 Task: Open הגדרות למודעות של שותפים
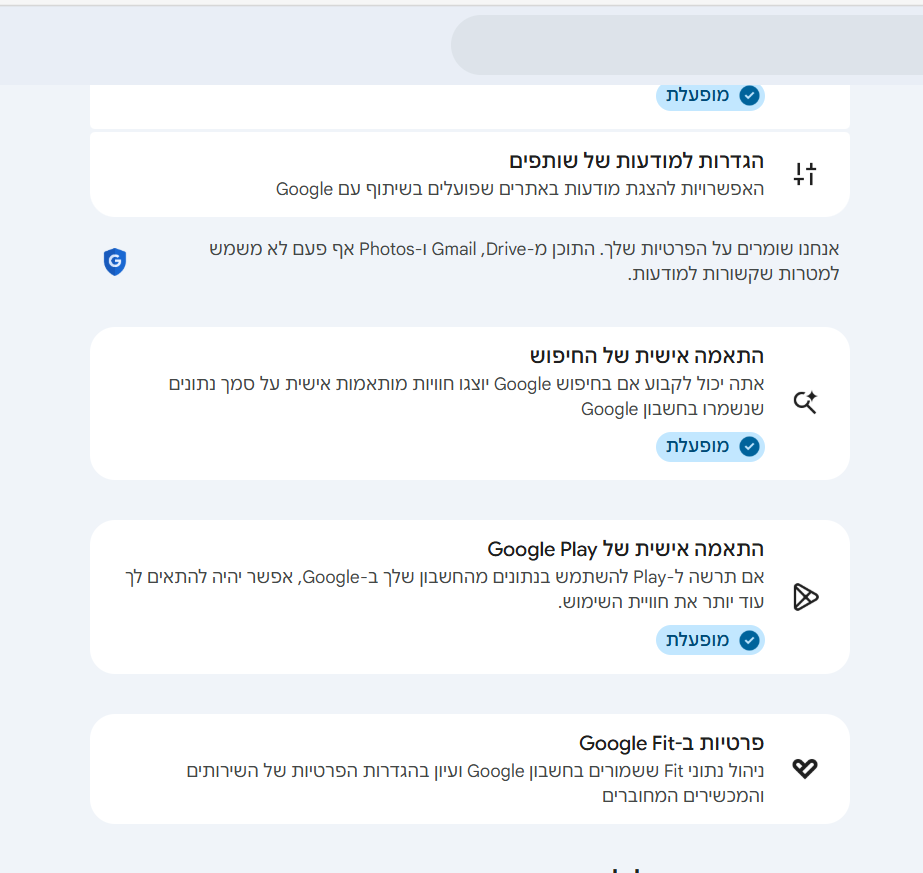point(636,161)
